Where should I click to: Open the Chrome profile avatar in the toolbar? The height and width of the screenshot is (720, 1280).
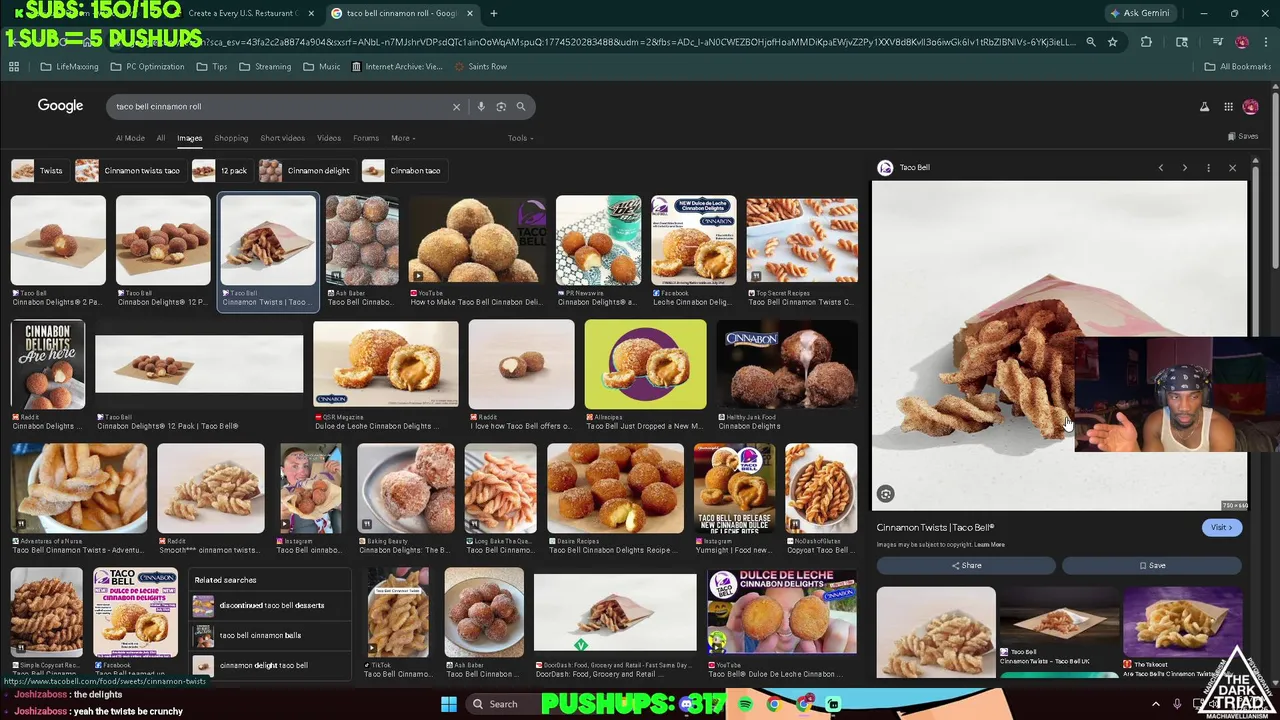pyautogui.click(x=1242, y=42)
